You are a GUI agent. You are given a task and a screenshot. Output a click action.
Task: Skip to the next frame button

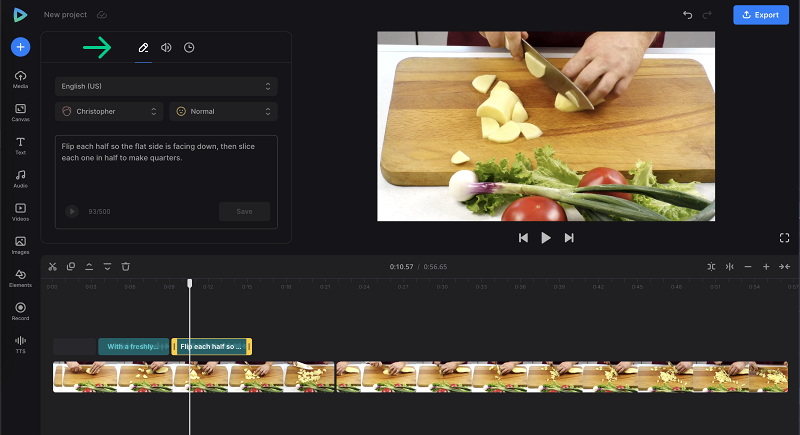pyautogui.click(x=569, y=238)
